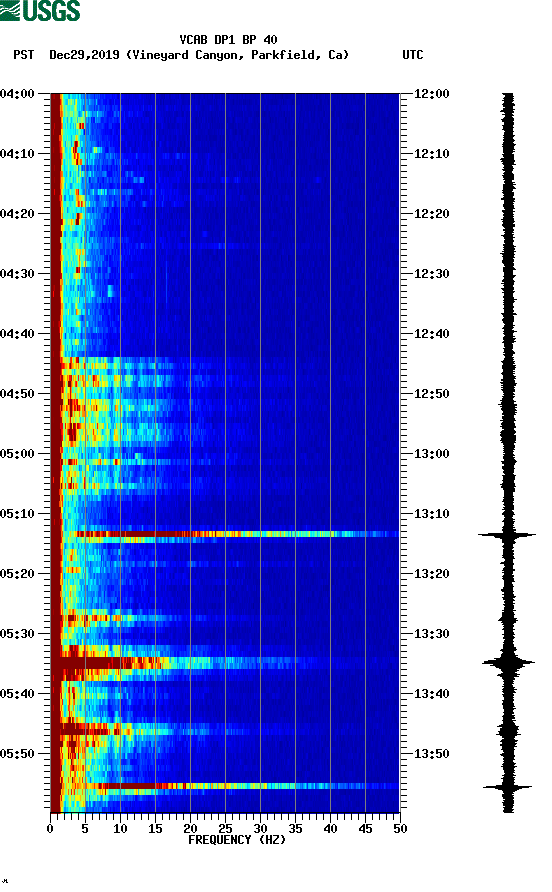Click the PST time label "05:40"
The image size is (552, 892).
click(x=17, y=693)
